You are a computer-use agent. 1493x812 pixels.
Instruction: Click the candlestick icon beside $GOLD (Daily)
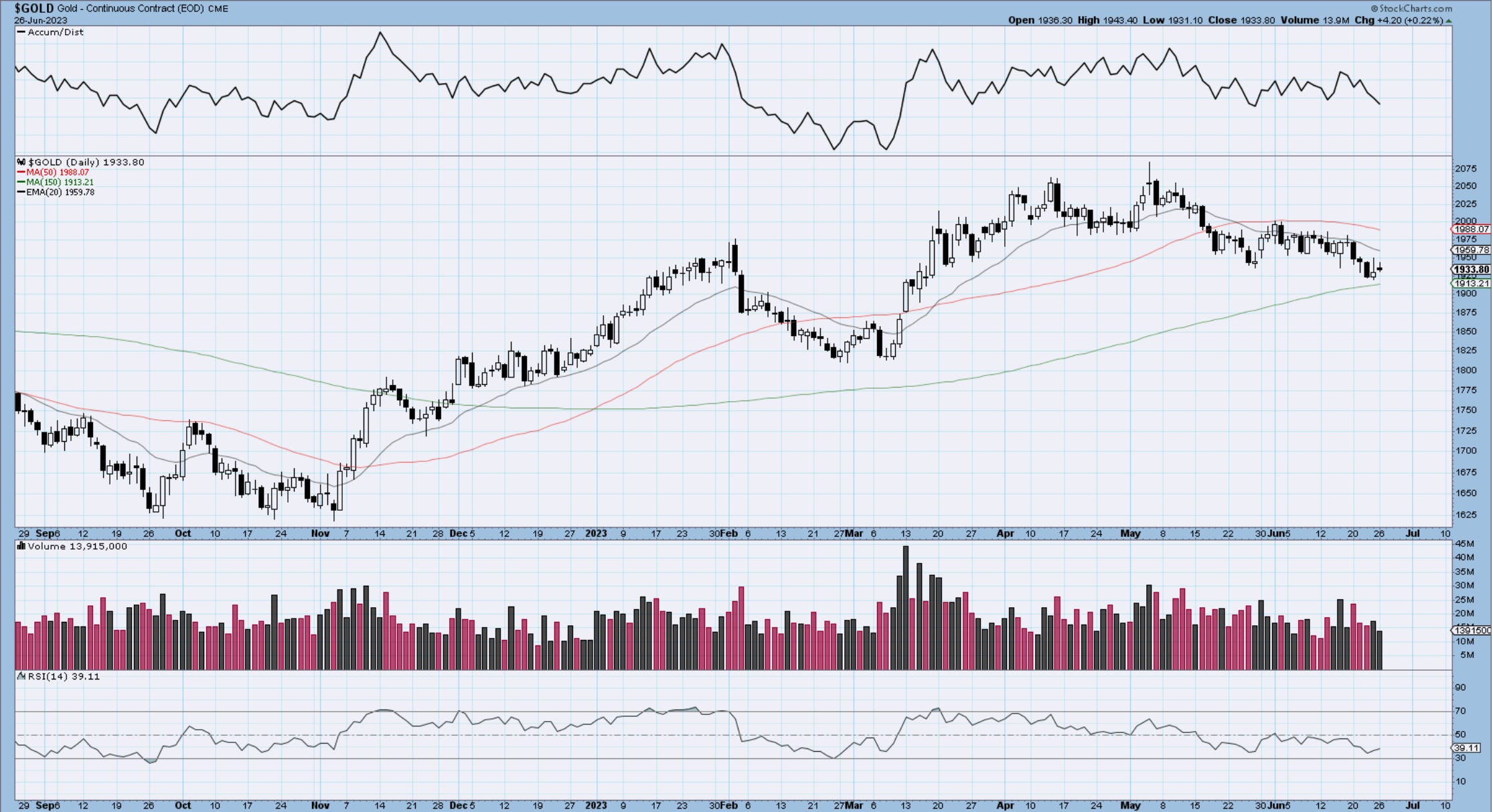click(21, 162)
